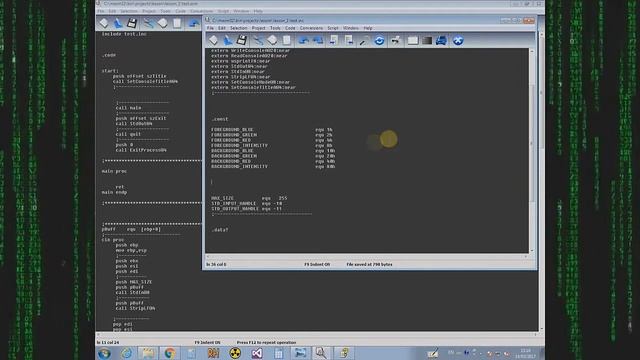Viewport: 640px width, 360px height.
Task: Click 'ln 11 col 24' in back window status bar
Action: pos(108,342)
